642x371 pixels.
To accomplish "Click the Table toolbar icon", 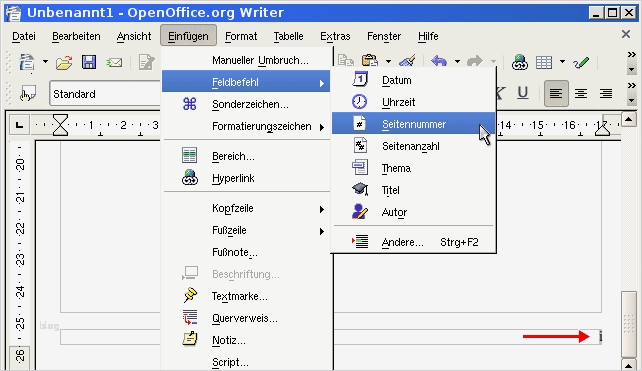I will pyautogui.click(x=544, y=63).
